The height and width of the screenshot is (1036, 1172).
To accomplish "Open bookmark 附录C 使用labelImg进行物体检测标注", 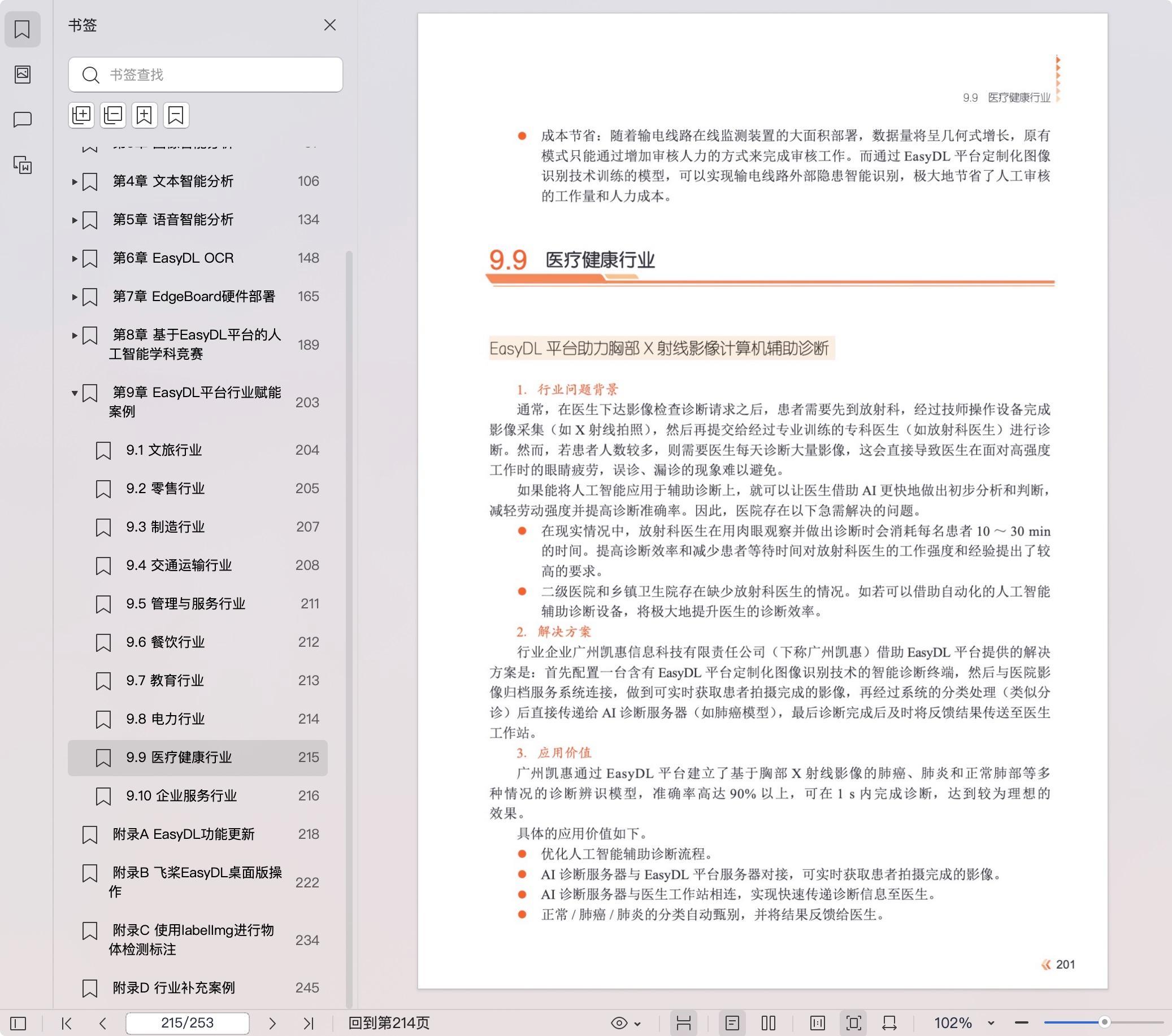I will click(192, 939).
